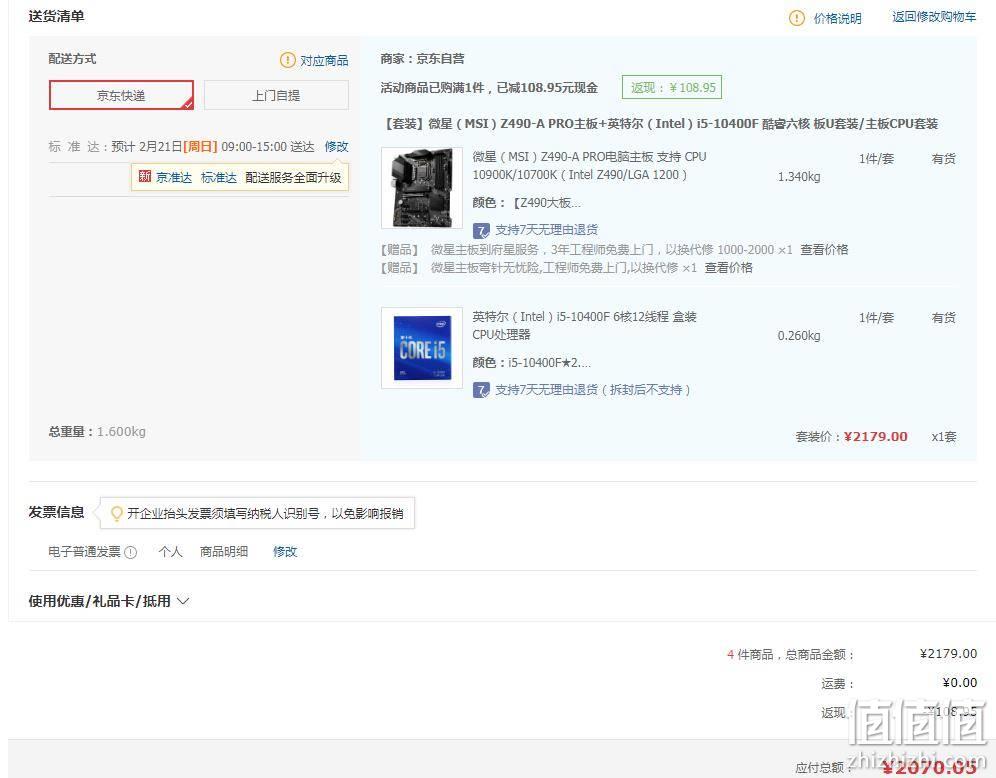This screenshot has height=778, width=996.
Task: Click the 英特尔 i5-10400F 6核12线程 product title
Action: (x=584, y=325)
